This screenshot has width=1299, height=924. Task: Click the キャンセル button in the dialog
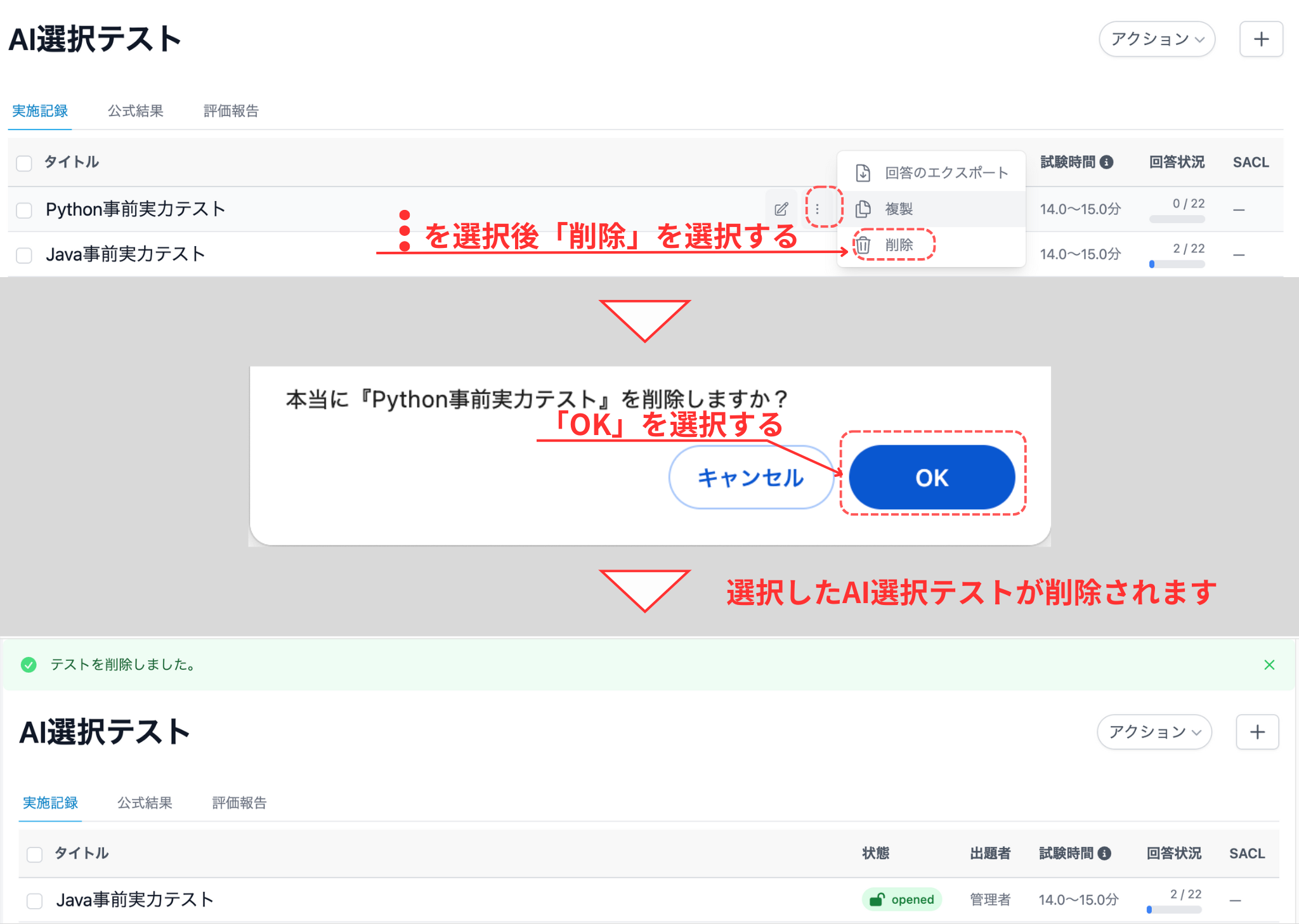750,478
